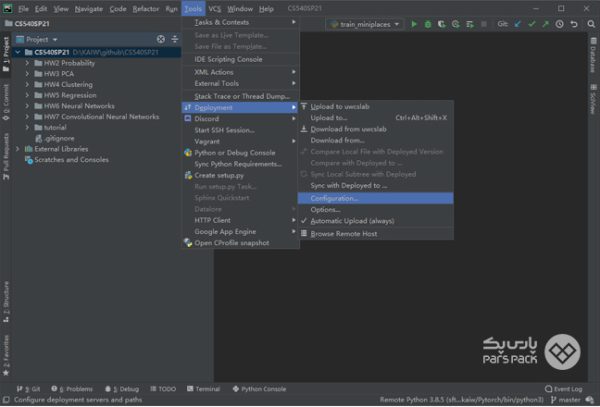
Task: Open the Git tool window tab
Action: (28, 389)
